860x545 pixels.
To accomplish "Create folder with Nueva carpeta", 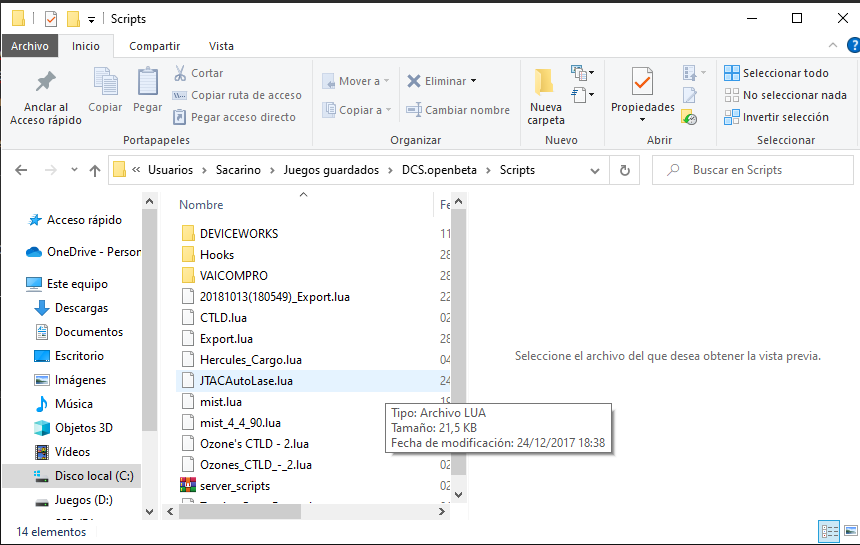I will [545, 97].
